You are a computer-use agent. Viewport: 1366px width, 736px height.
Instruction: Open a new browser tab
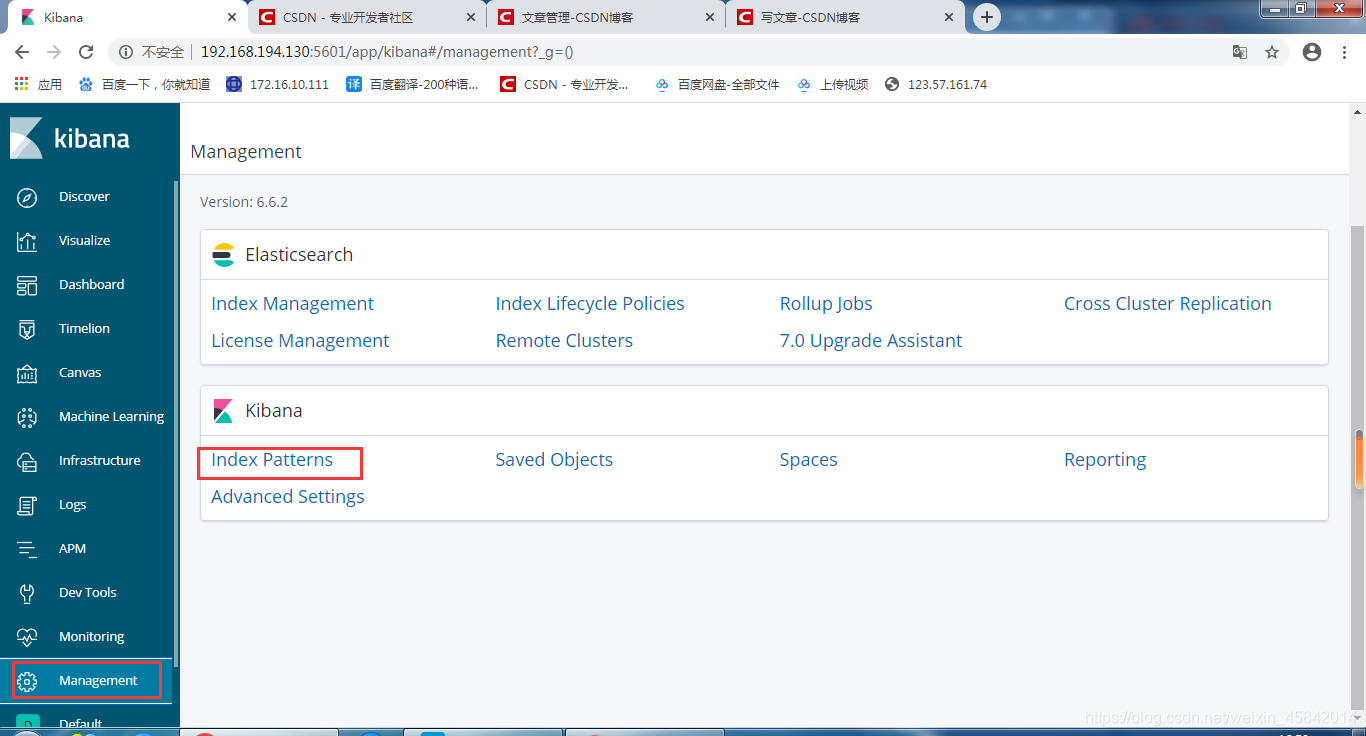pos(987,17)
